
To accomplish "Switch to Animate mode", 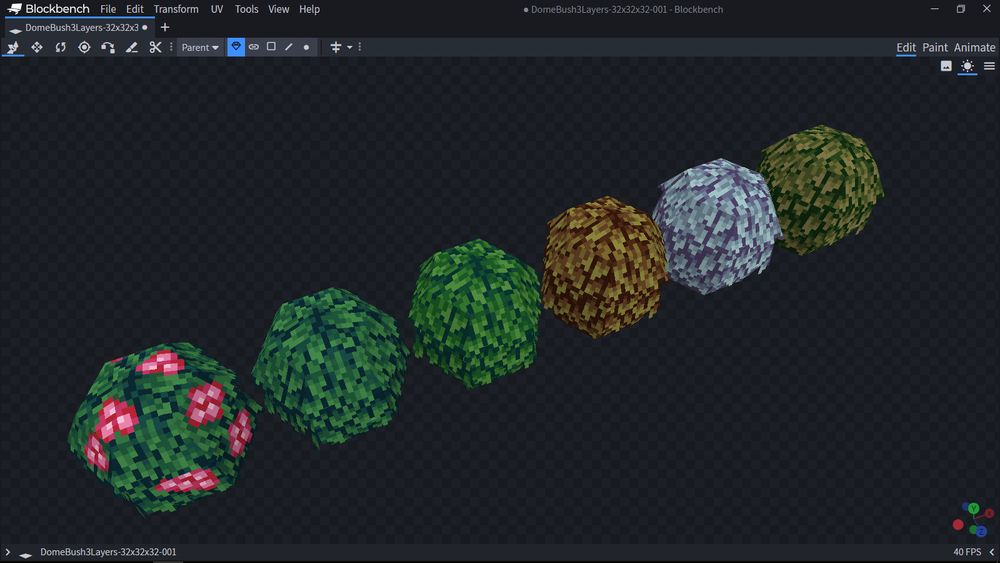I will (974, 47).
